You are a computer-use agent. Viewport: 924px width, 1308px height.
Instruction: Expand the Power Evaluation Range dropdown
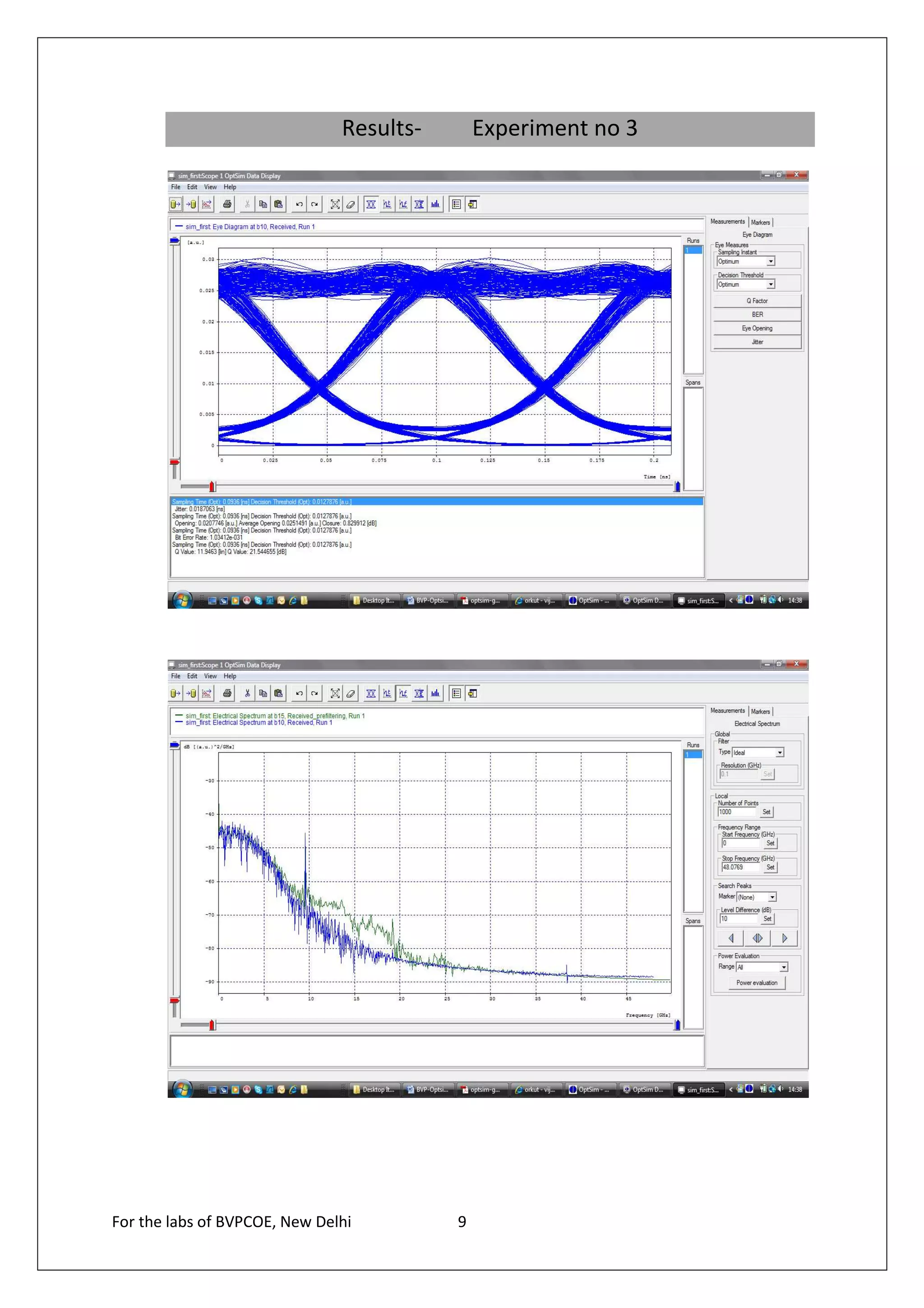783,967
